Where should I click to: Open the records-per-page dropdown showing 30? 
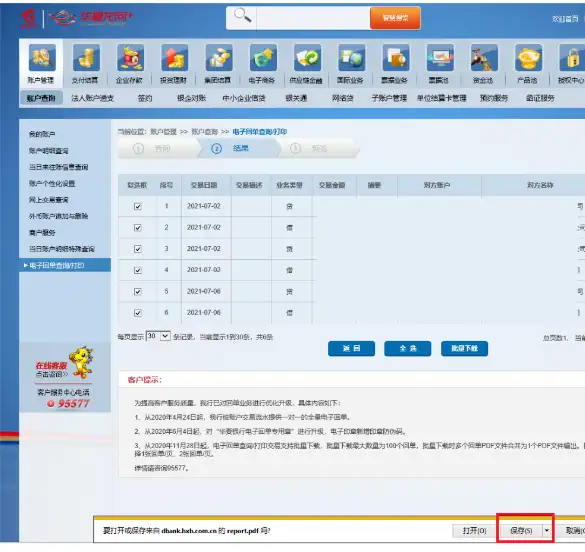pos(158,336)
